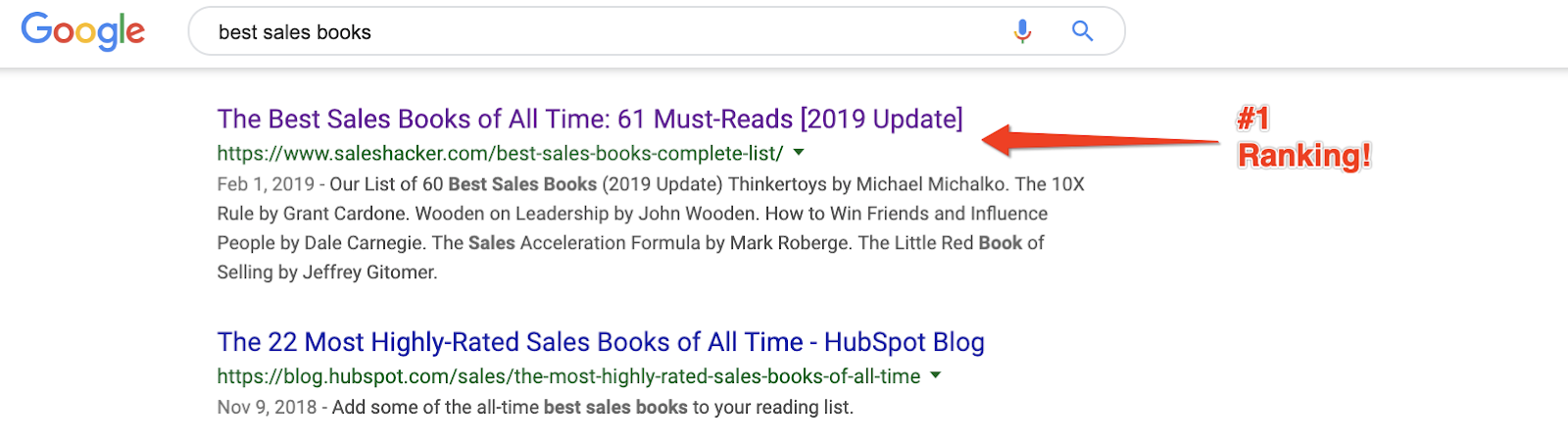The width and height of the screenshot is (1568, 443).
Task: Click the Google logo
Action: pos(83,31)
